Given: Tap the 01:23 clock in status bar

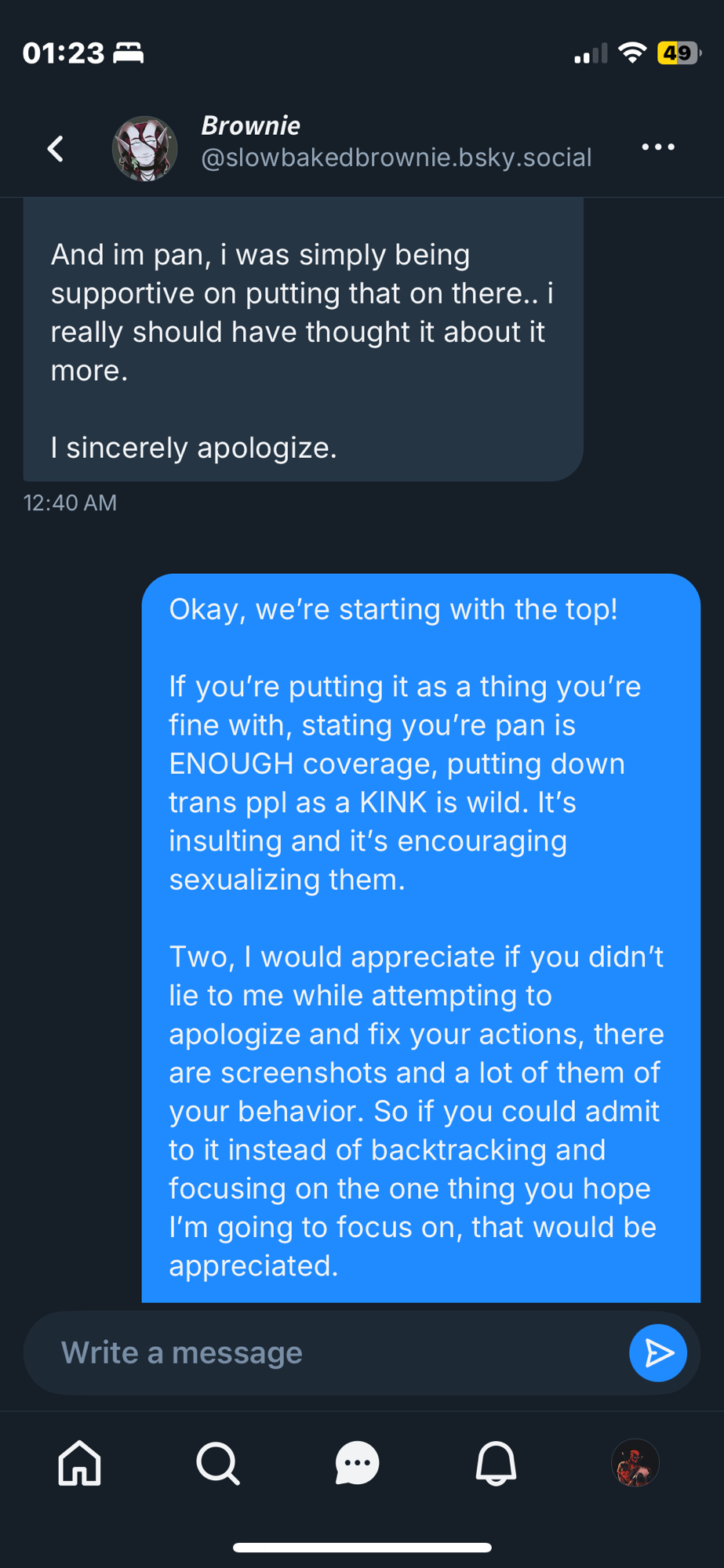Looking at the screenshot, I should [x=64, y=53].
